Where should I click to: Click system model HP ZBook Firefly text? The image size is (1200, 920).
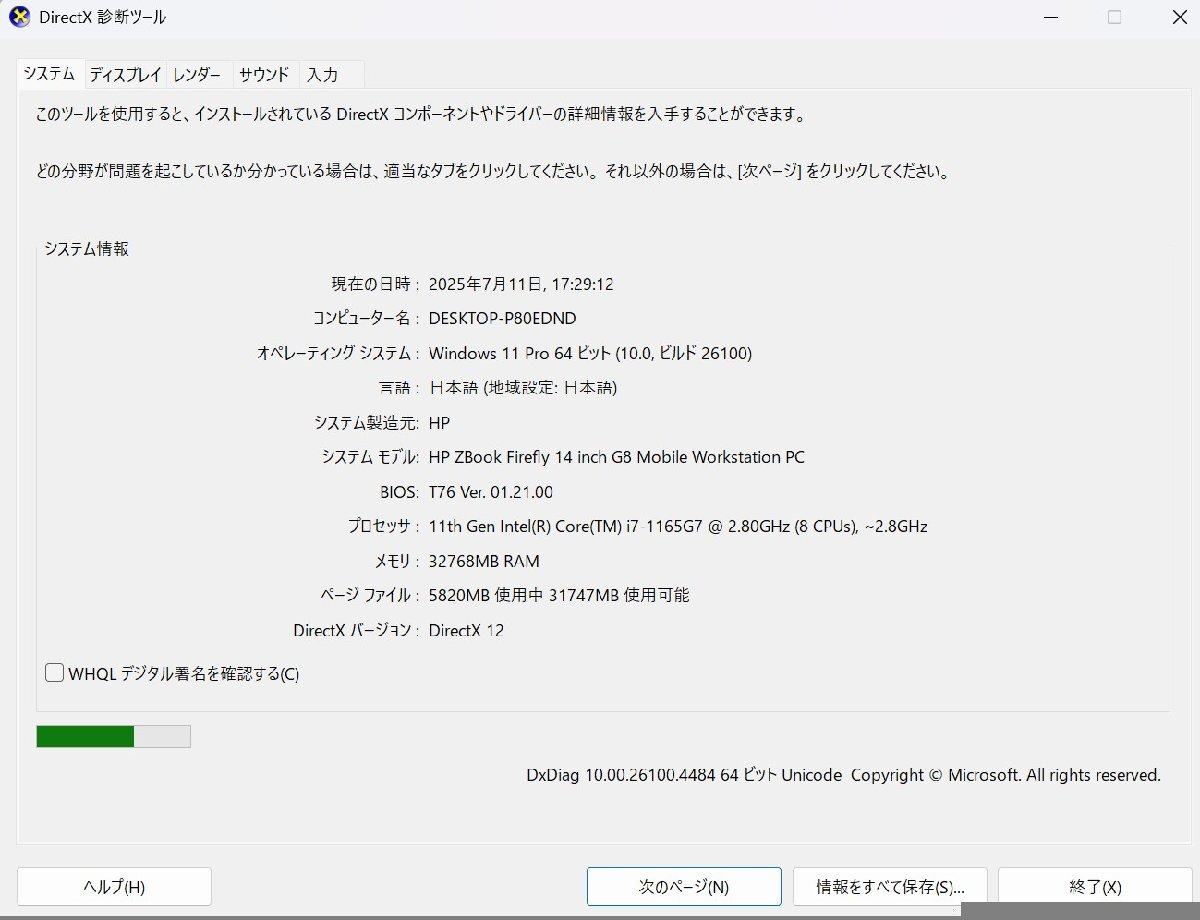click(x=616, y=457)
